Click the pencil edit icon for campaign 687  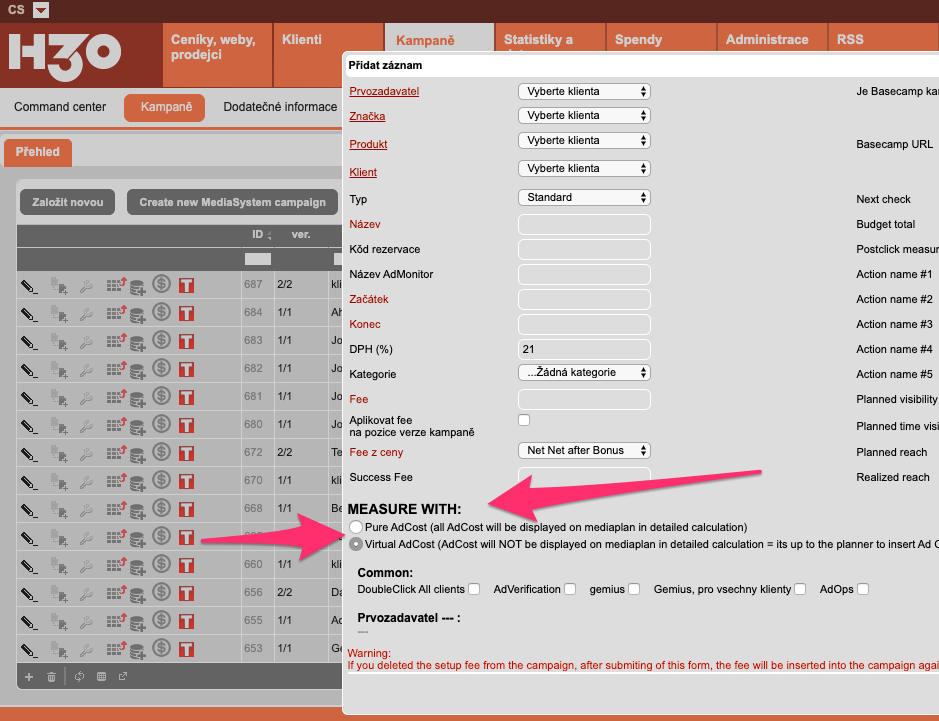tap(29, 285)
